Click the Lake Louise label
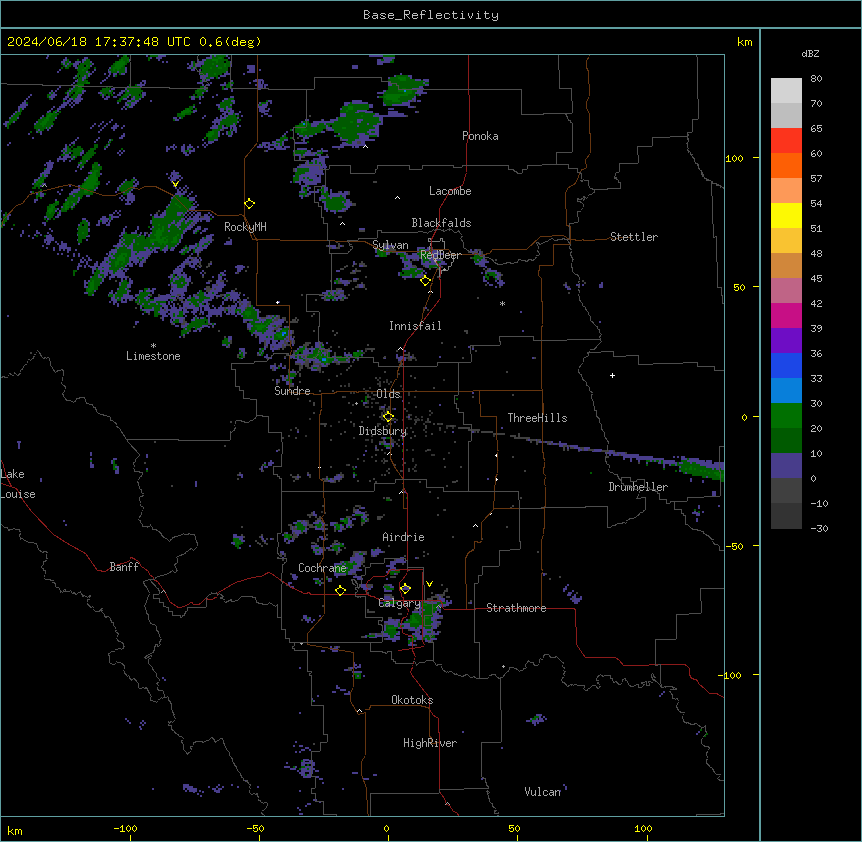This screenshot has height=842, width=862. [18, 484]
